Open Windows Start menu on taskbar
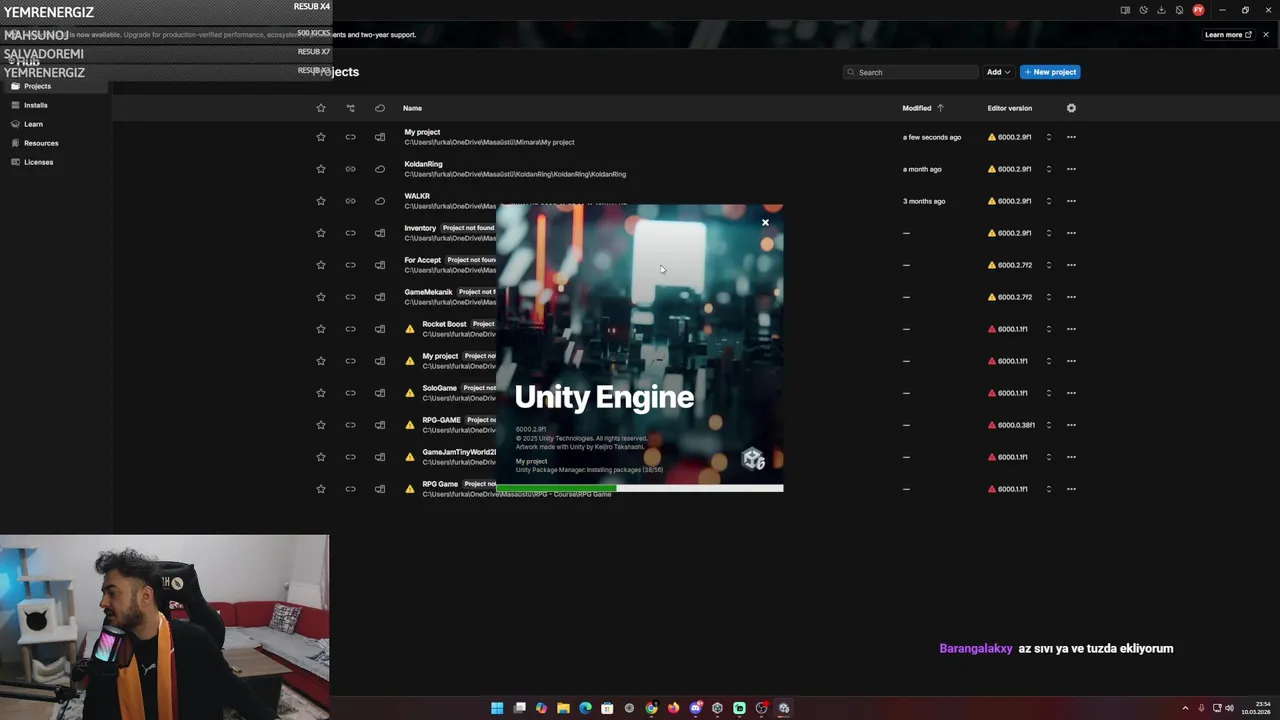The height and width of the screenshot is (720, 1280). pyautogui.click(x=497, y=708)
